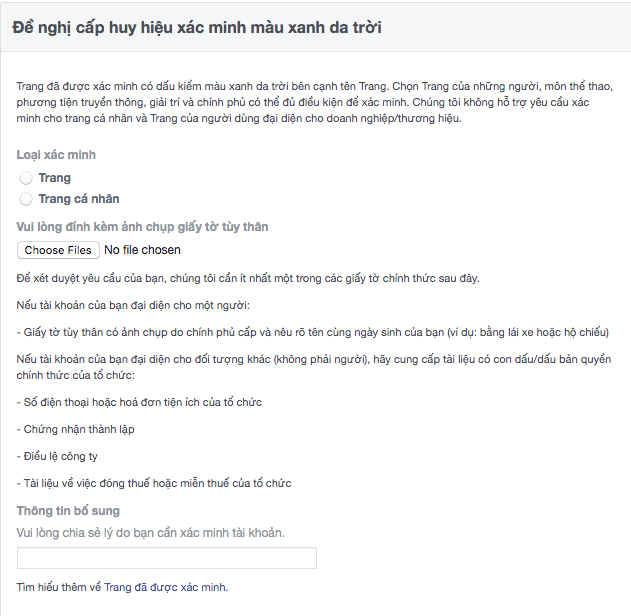This screenshot has height=616, width=631.
Task: Click the "No file chosen" text
Action: 142,250
